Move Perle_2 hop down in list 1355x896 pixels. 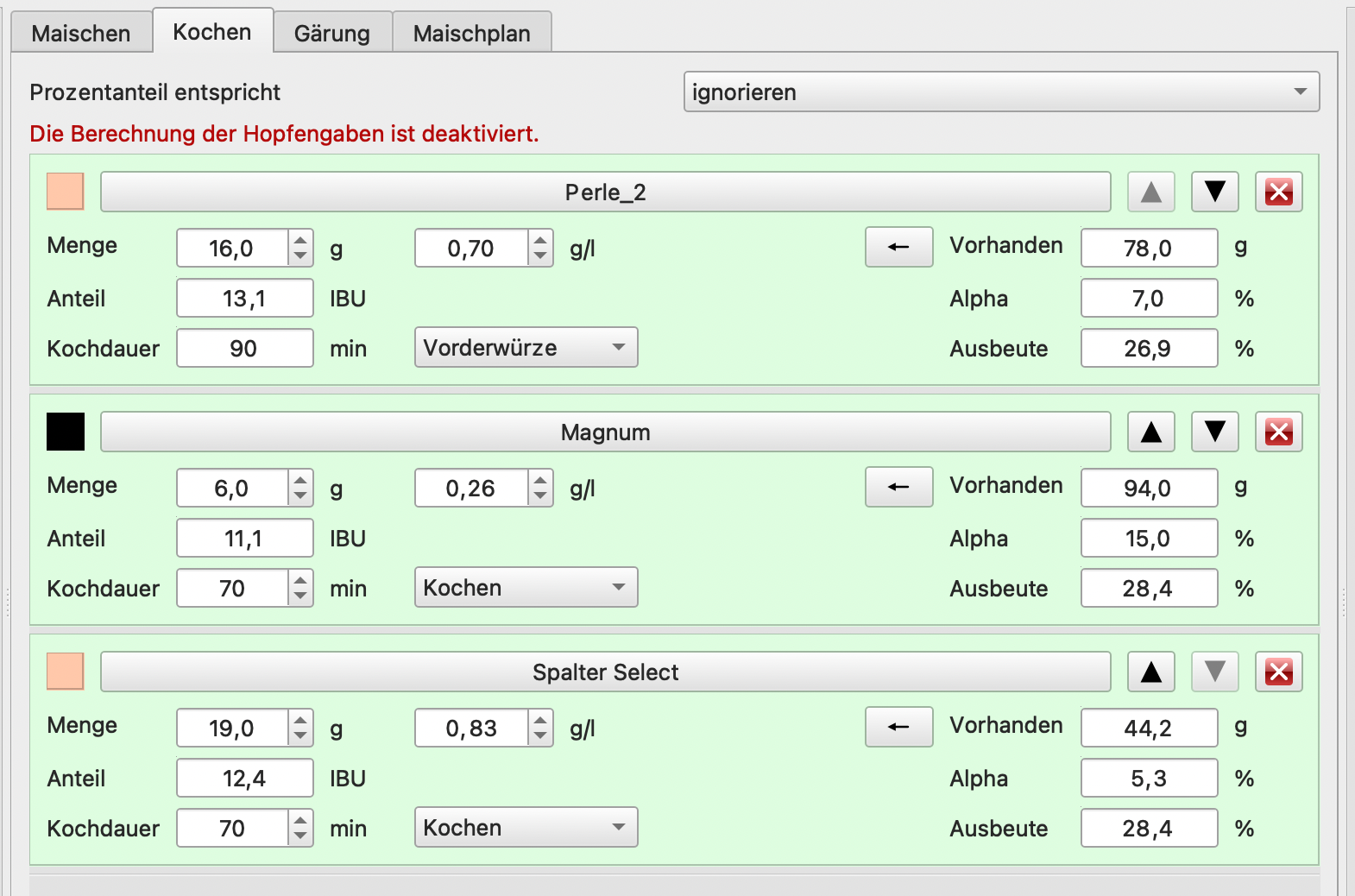pyautogui.click(x=1214, y=192)
